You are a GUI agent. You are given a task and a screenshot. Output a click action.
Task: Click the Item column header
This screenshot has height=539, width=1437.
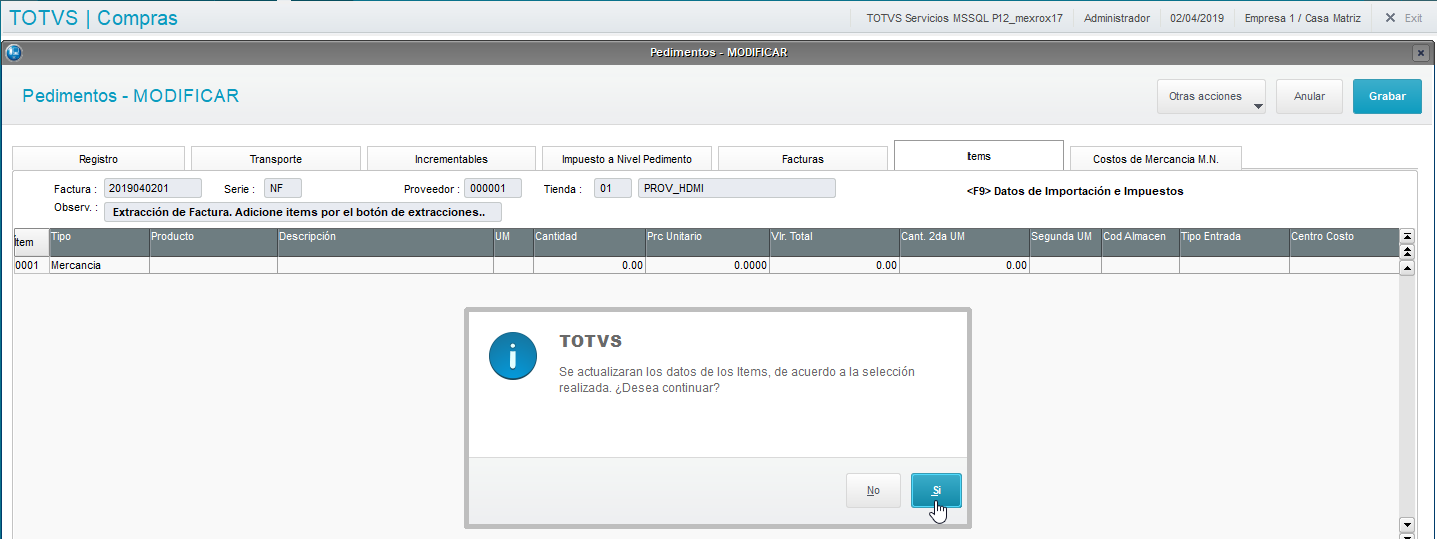click(30, 242)
